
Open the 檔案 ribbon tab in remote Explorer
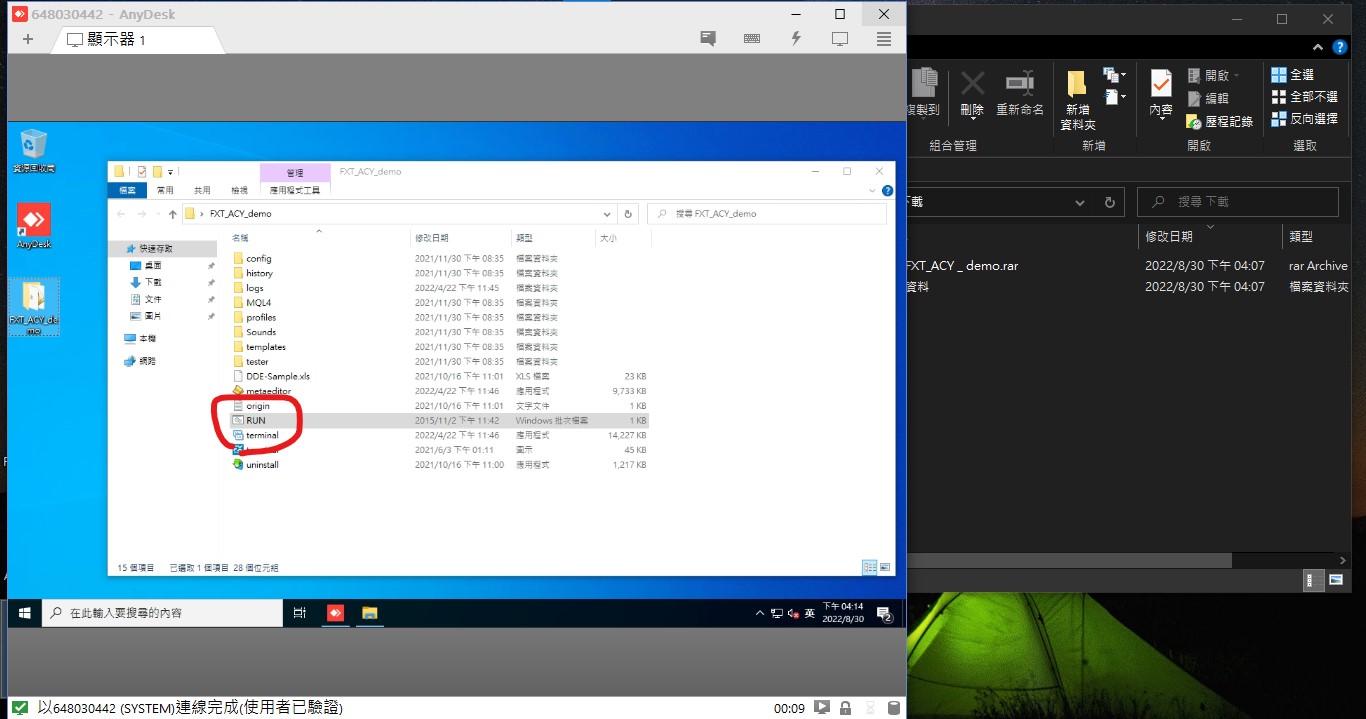(x=127, y=190)
